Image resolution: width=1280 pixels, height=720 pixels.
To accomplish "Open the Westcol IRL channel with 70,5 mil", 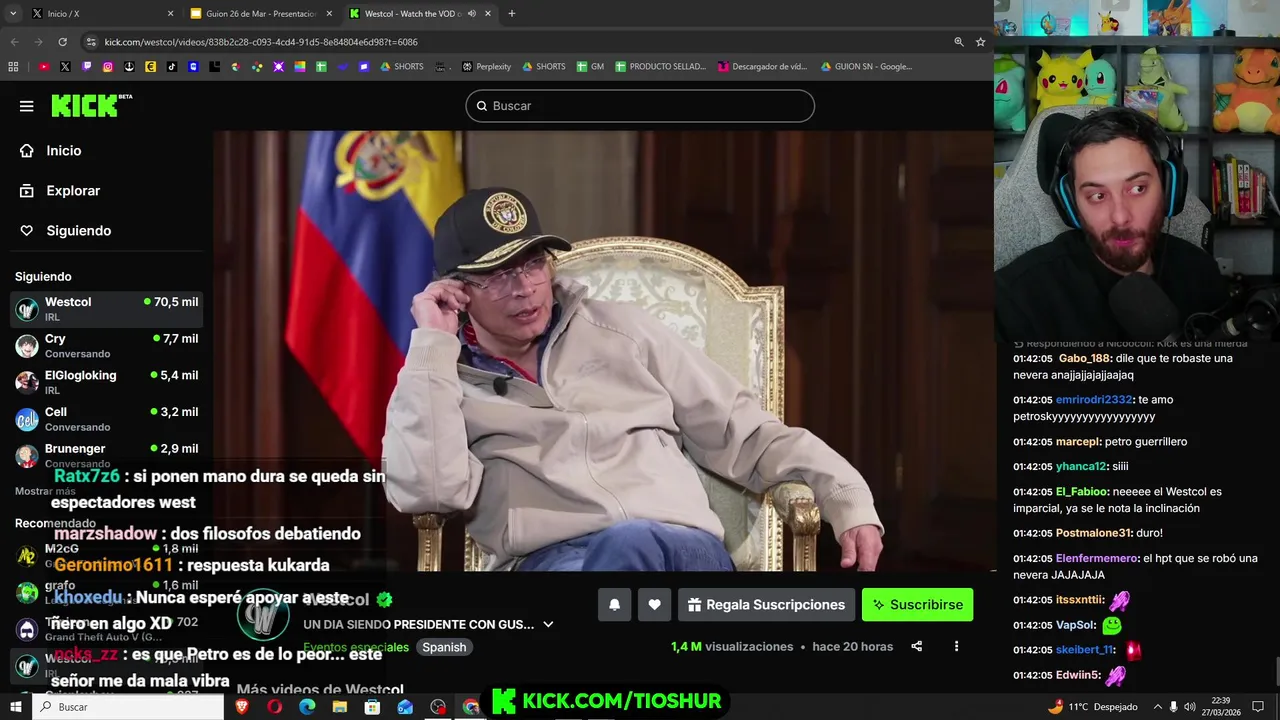I will pyautogui.click(x=106, y=309).
